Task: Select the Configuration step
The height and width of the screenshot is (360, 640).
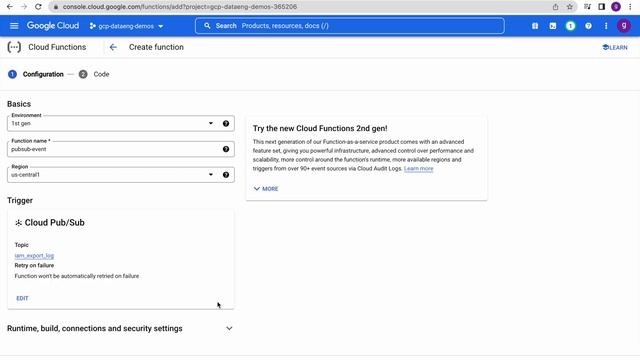Action: [x=36, y=74]
